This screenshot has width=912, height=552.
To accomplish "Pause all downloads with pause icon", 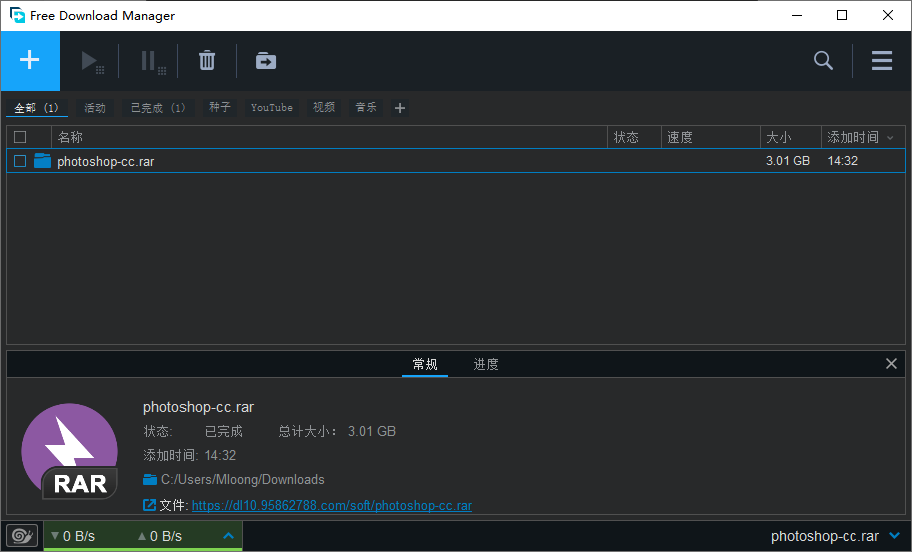I will 153,61.
